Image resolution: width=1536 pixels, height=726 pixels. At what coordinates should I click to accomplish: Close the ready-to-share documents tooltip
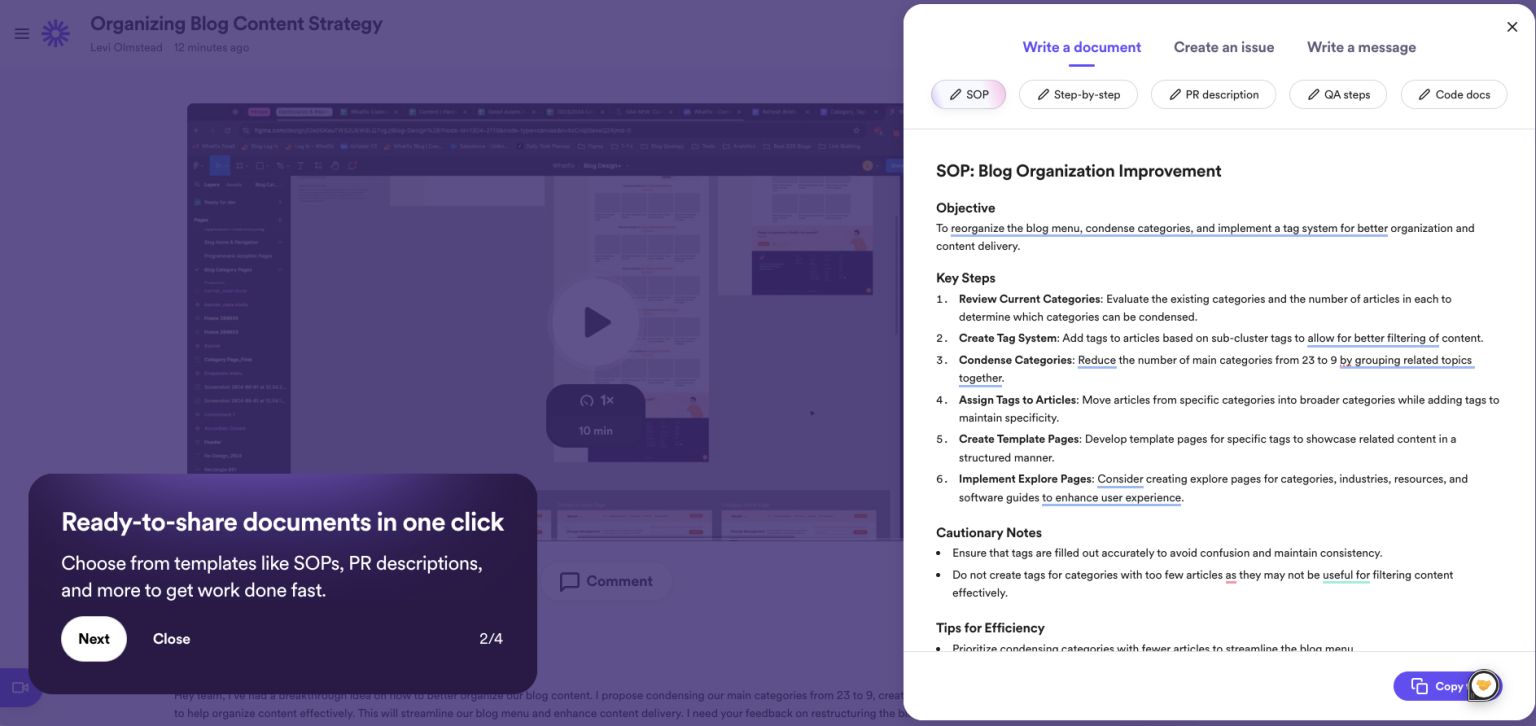(x=171, y=638)
